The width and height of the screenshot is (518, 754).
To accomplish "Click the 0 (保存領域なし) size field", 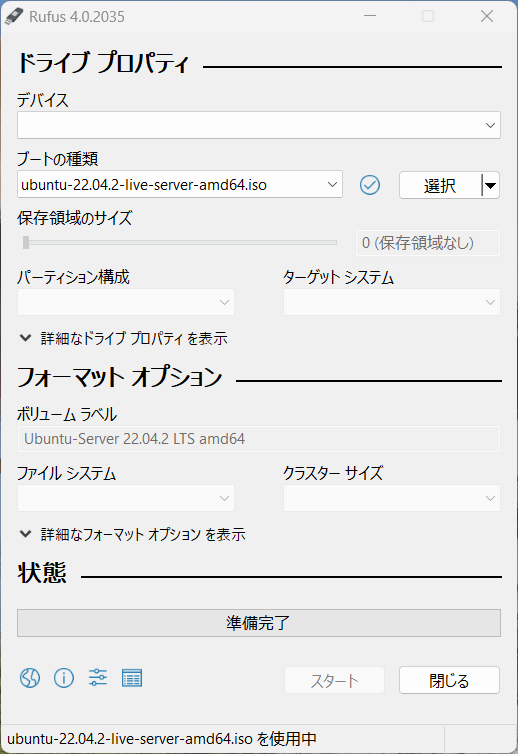I will click(428, 243).
